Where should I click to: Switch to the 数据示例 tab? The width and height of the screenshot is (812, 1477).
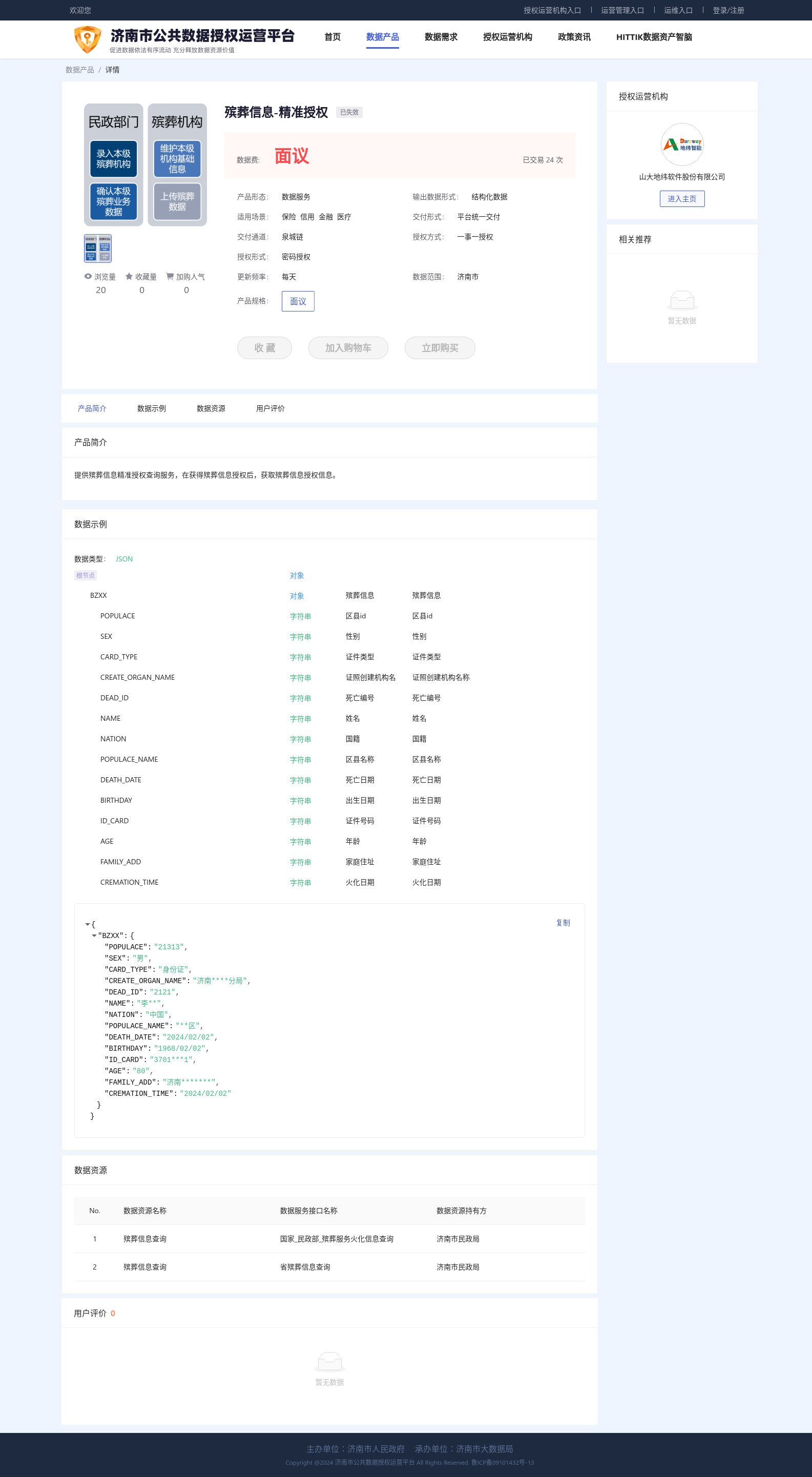click(x=152, y=408)
